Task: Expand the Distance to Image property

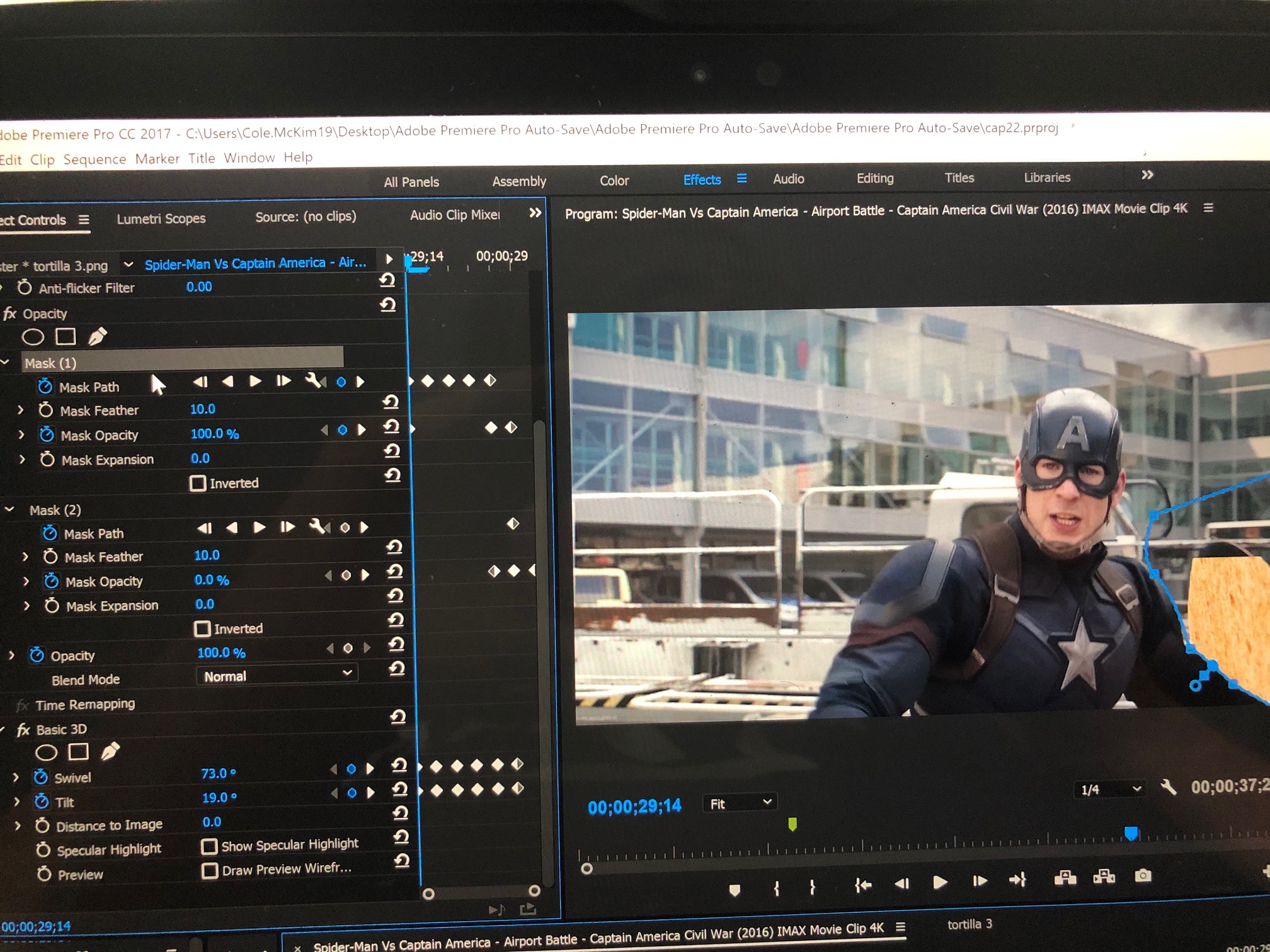Action: click(18, 826)
